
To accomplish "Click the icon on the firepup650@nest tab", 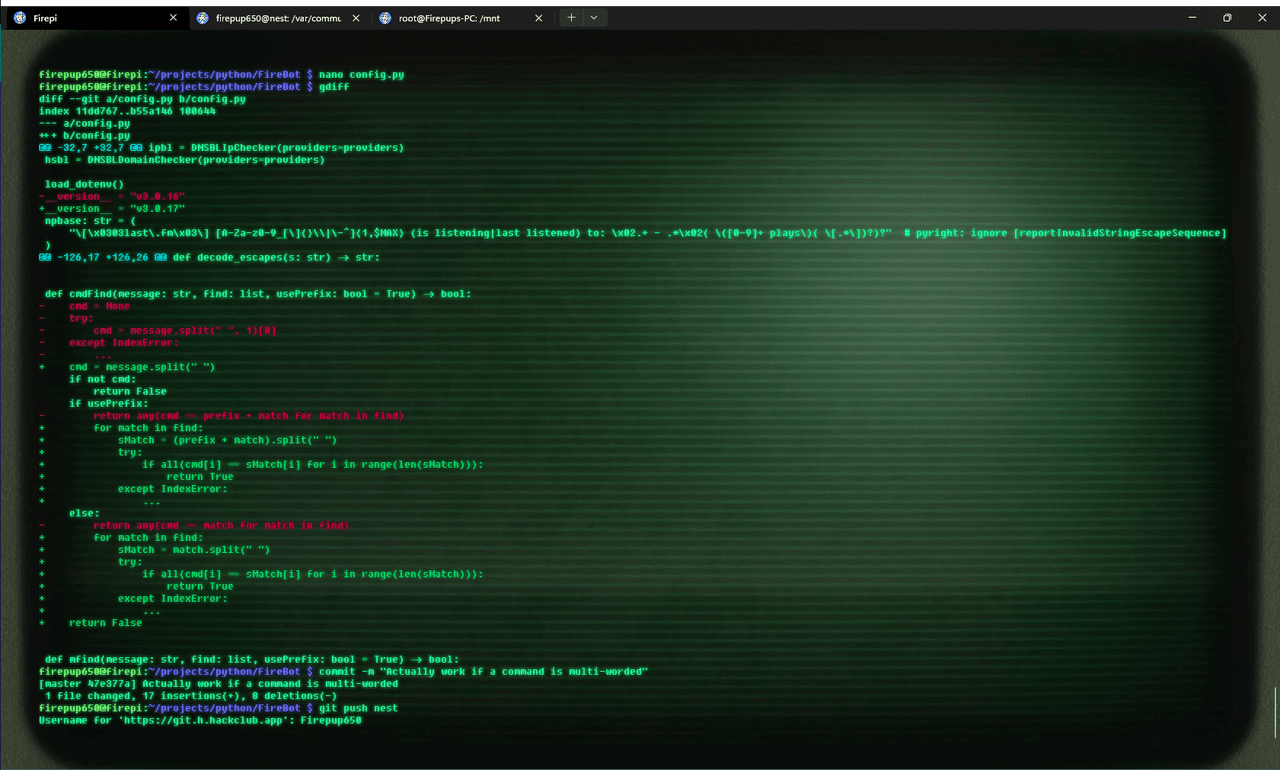I will [x=203, y=18].
